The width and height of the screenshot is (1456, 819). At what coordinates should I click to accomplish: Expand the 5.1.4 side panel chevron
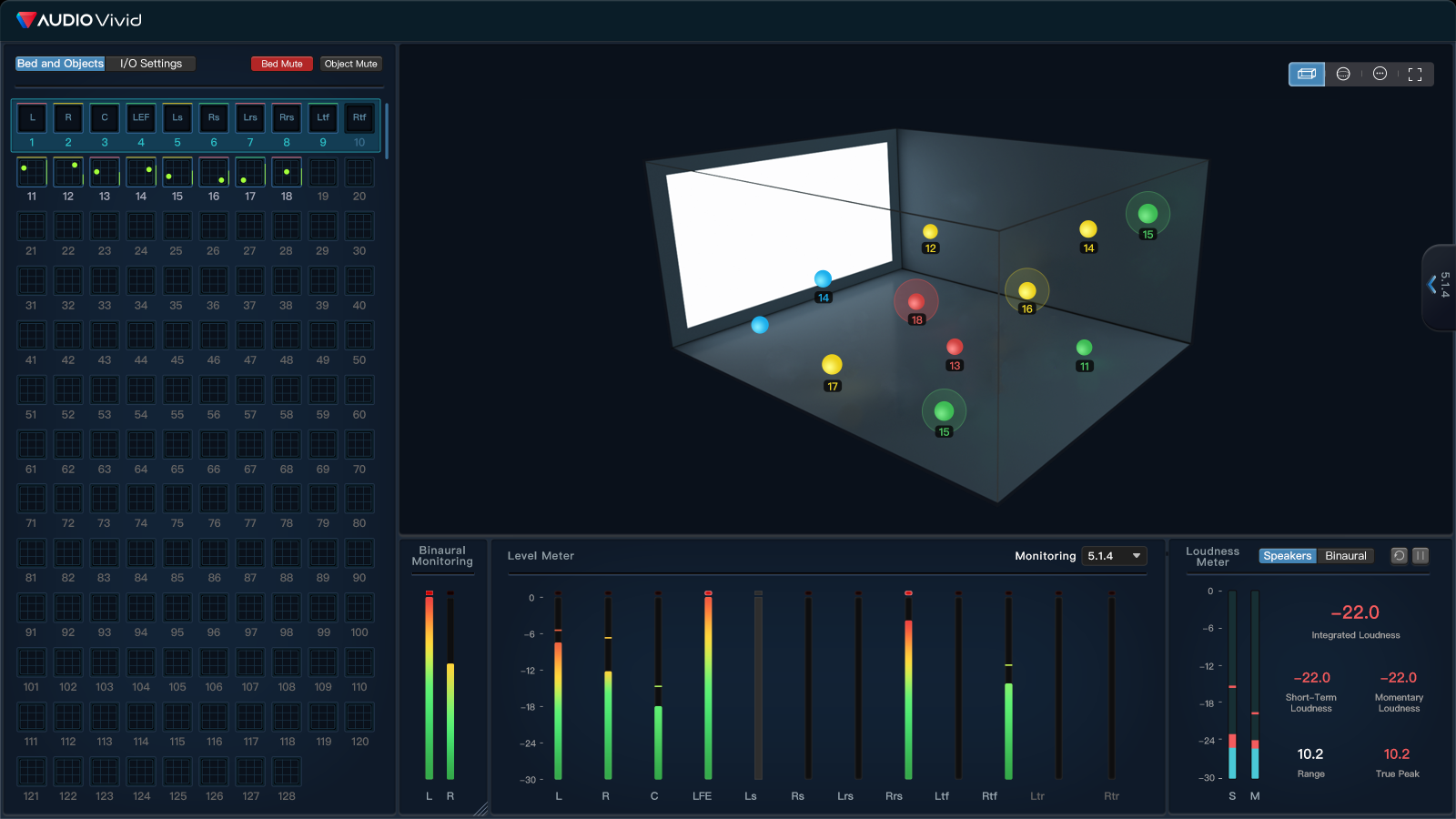click(1432, 285)
